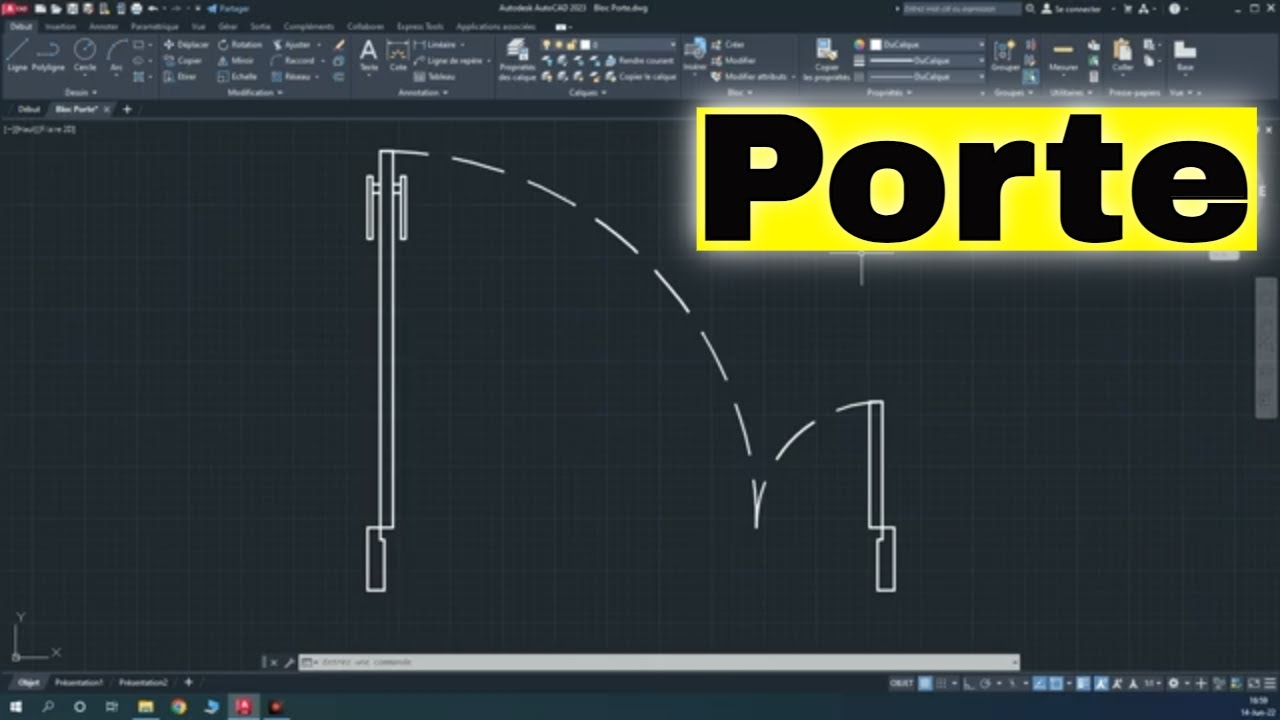Close the Bloc Porte file tab
The image size is (1280, 720).
[x=106, y=109]
